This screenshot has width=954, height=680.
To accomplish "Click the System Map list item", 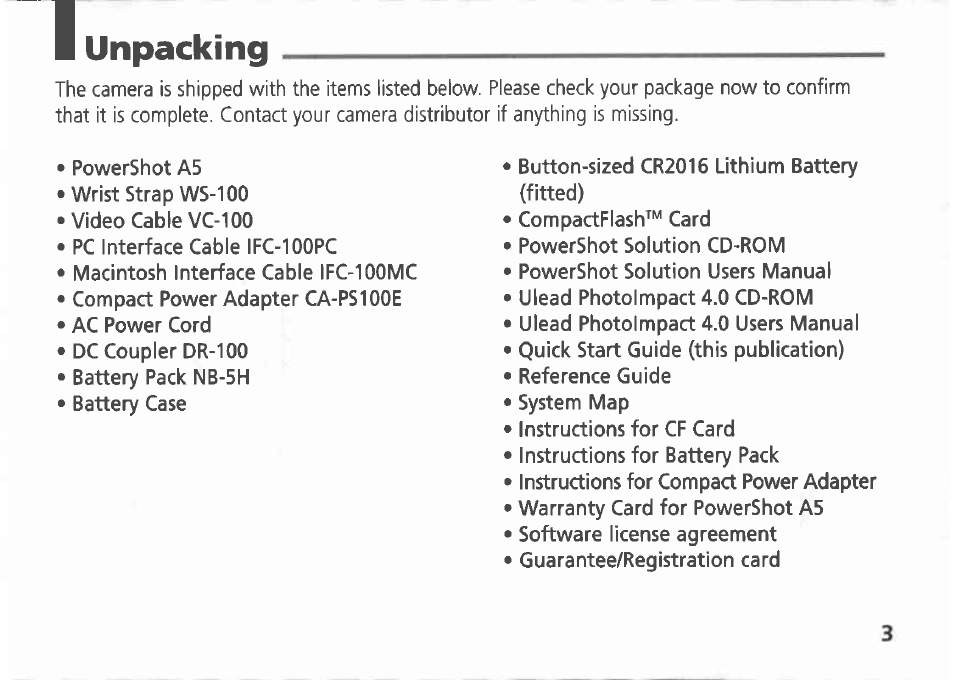I will coord(573,403).
